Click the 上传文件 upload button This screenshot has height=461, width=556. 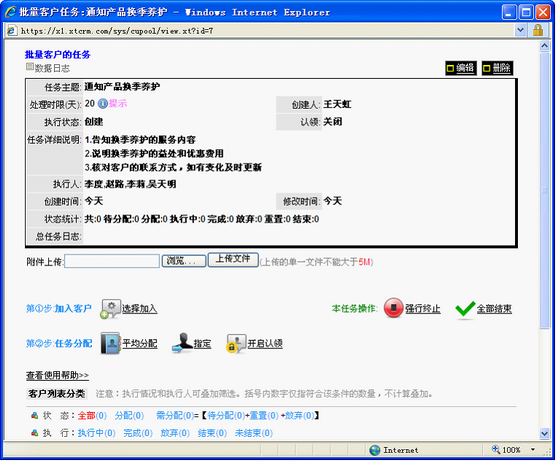point(233,260)
